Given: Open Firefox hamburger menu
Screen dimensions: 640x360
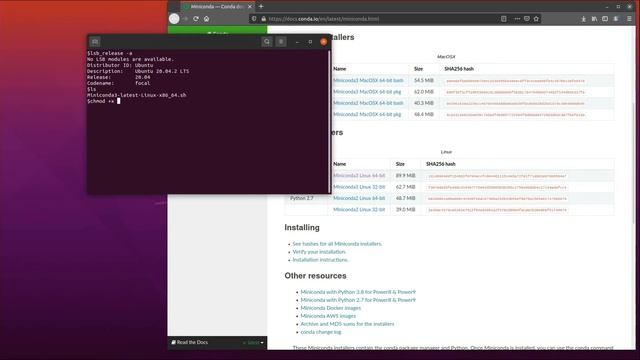Looking at the screenshot, I should [x=629, y=19].
